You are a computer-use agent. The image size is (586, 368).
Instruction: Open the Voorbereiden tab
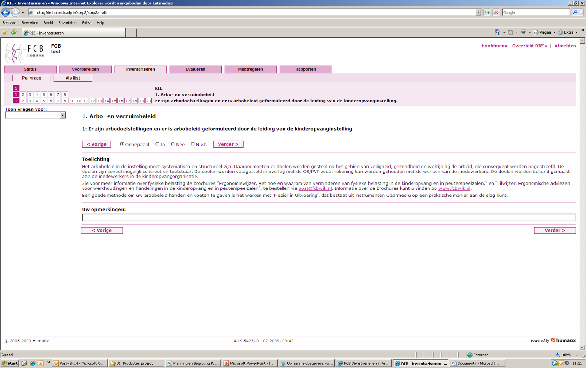(85, 69)
